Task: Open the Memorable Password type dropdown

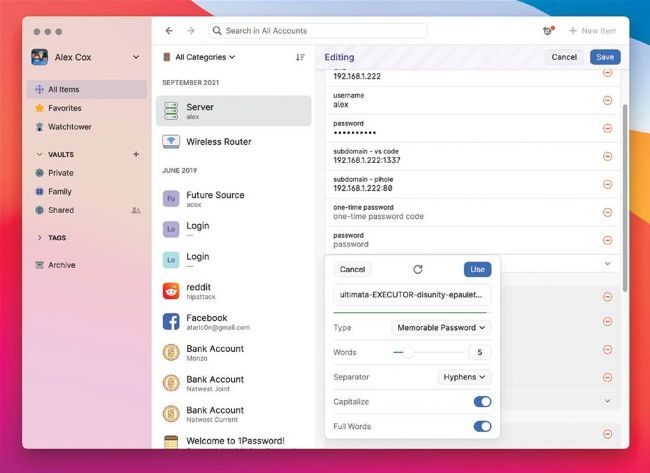Action: point(441,327)
